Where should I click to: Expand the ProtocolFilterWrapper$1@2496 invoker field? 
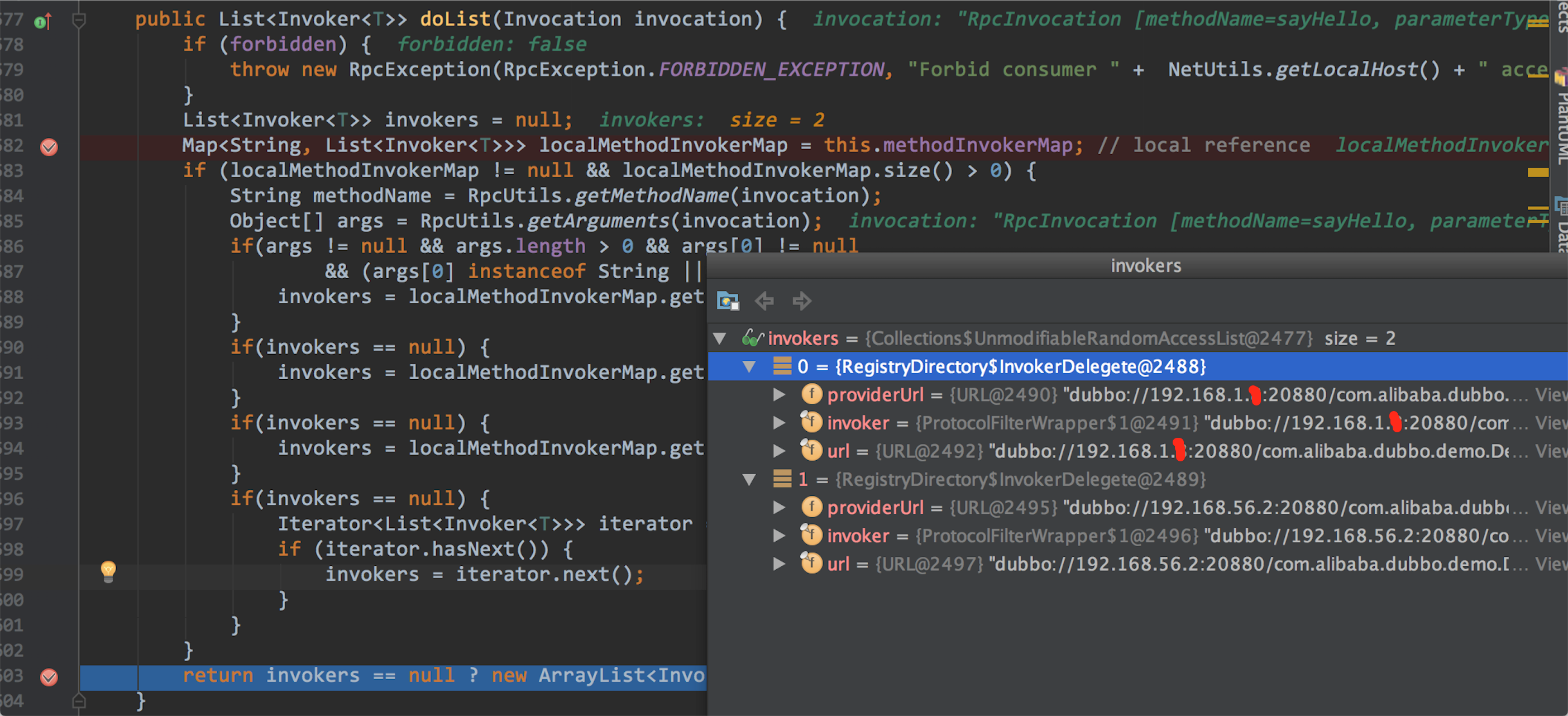click(779, 536)
